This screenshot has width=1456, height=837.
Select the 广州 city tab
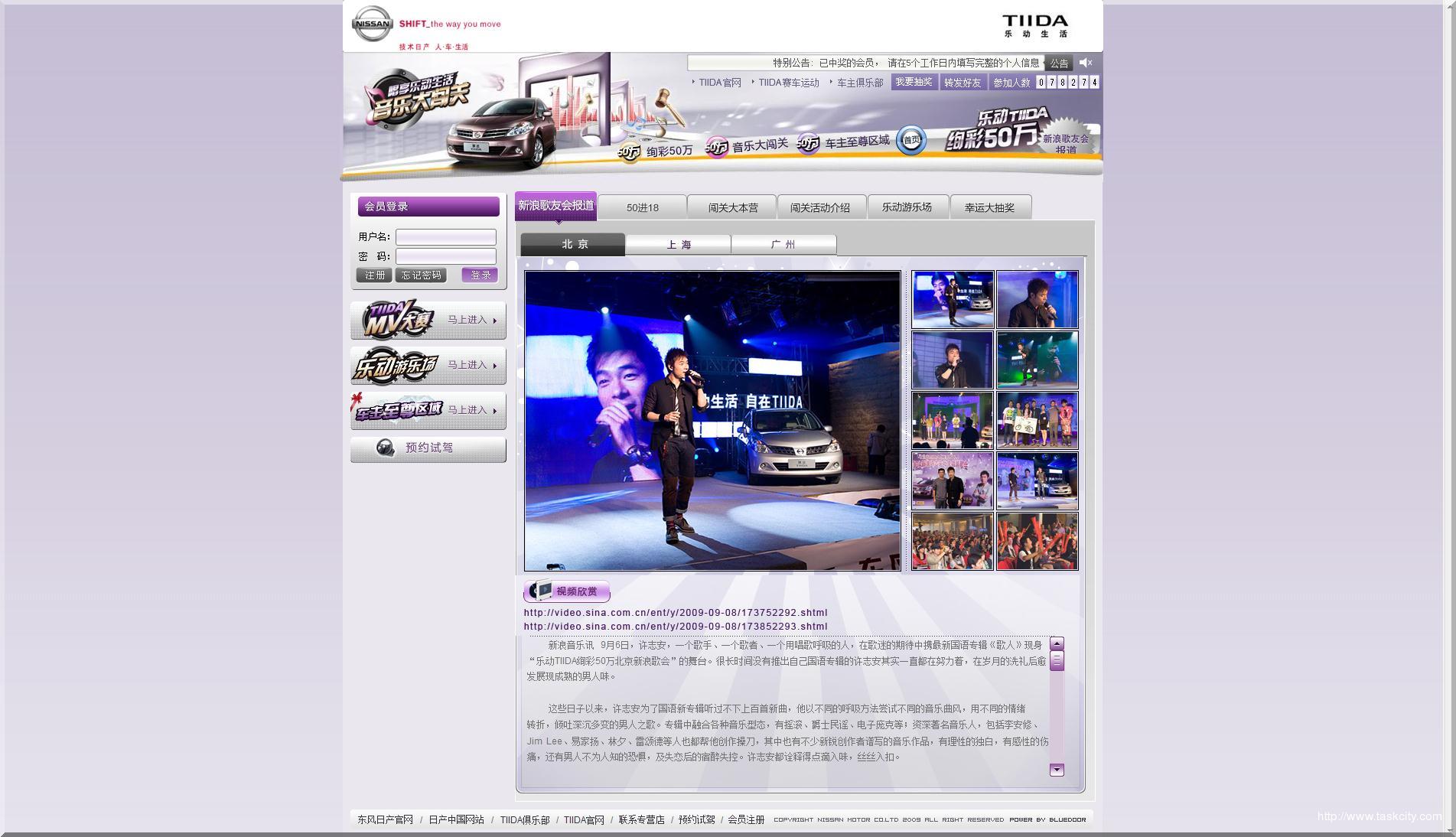tap(783, 245)
